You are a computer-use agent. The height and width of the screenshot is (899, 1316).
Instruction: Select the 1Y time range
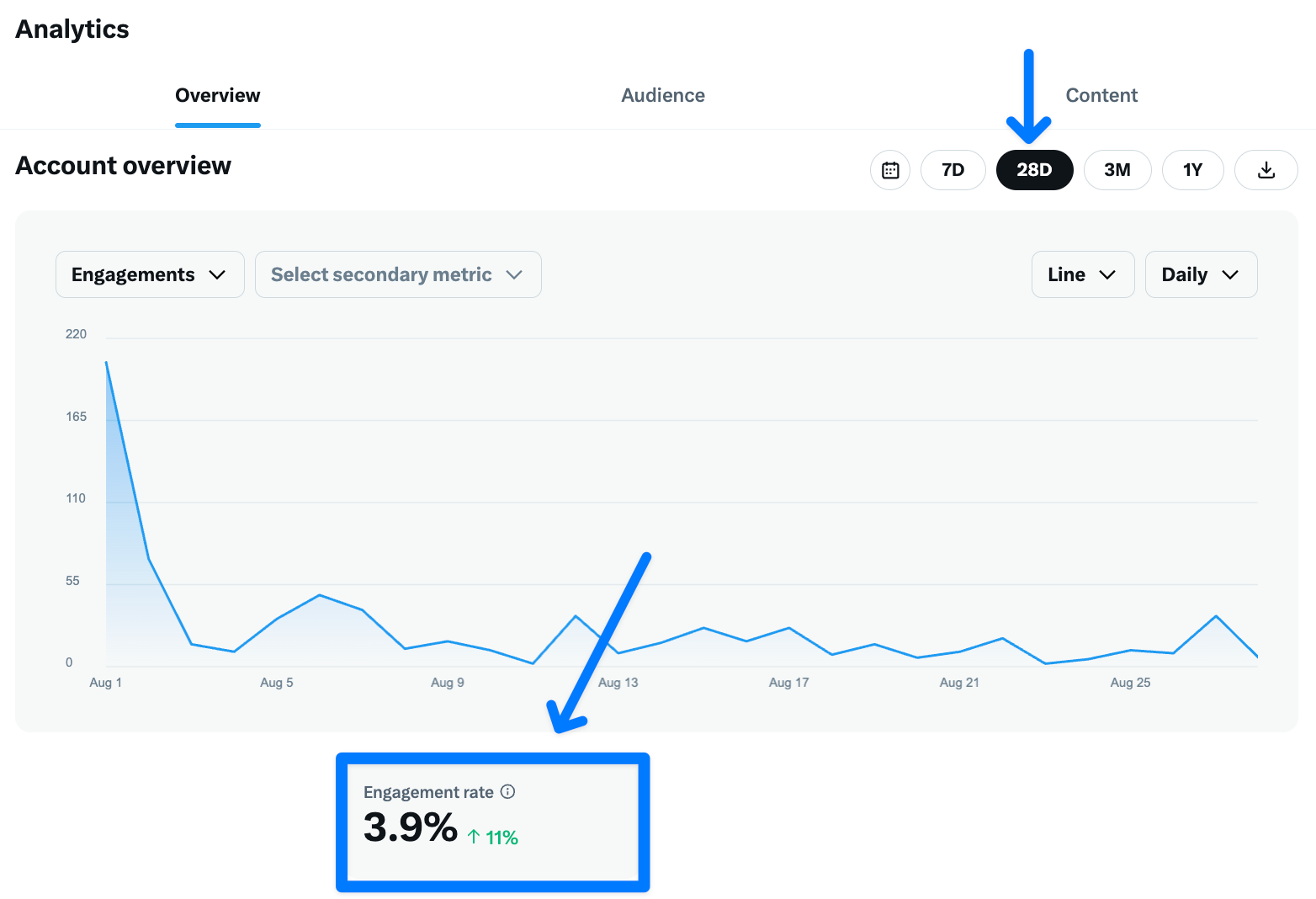[x=1192, y=170]
